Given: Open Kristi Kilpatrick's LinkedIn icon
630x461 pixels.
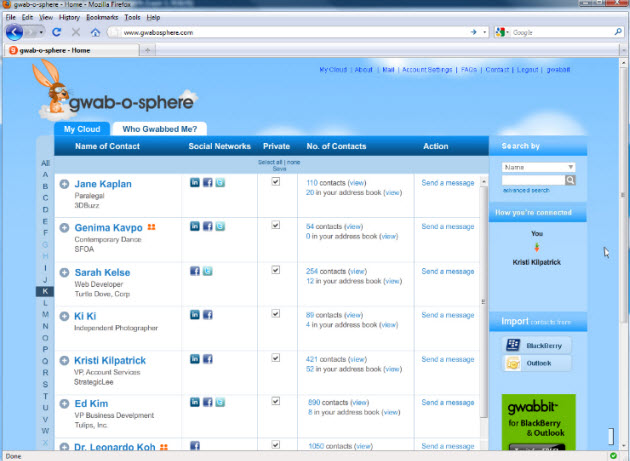Looking at the screenshot, I should 194,359.
